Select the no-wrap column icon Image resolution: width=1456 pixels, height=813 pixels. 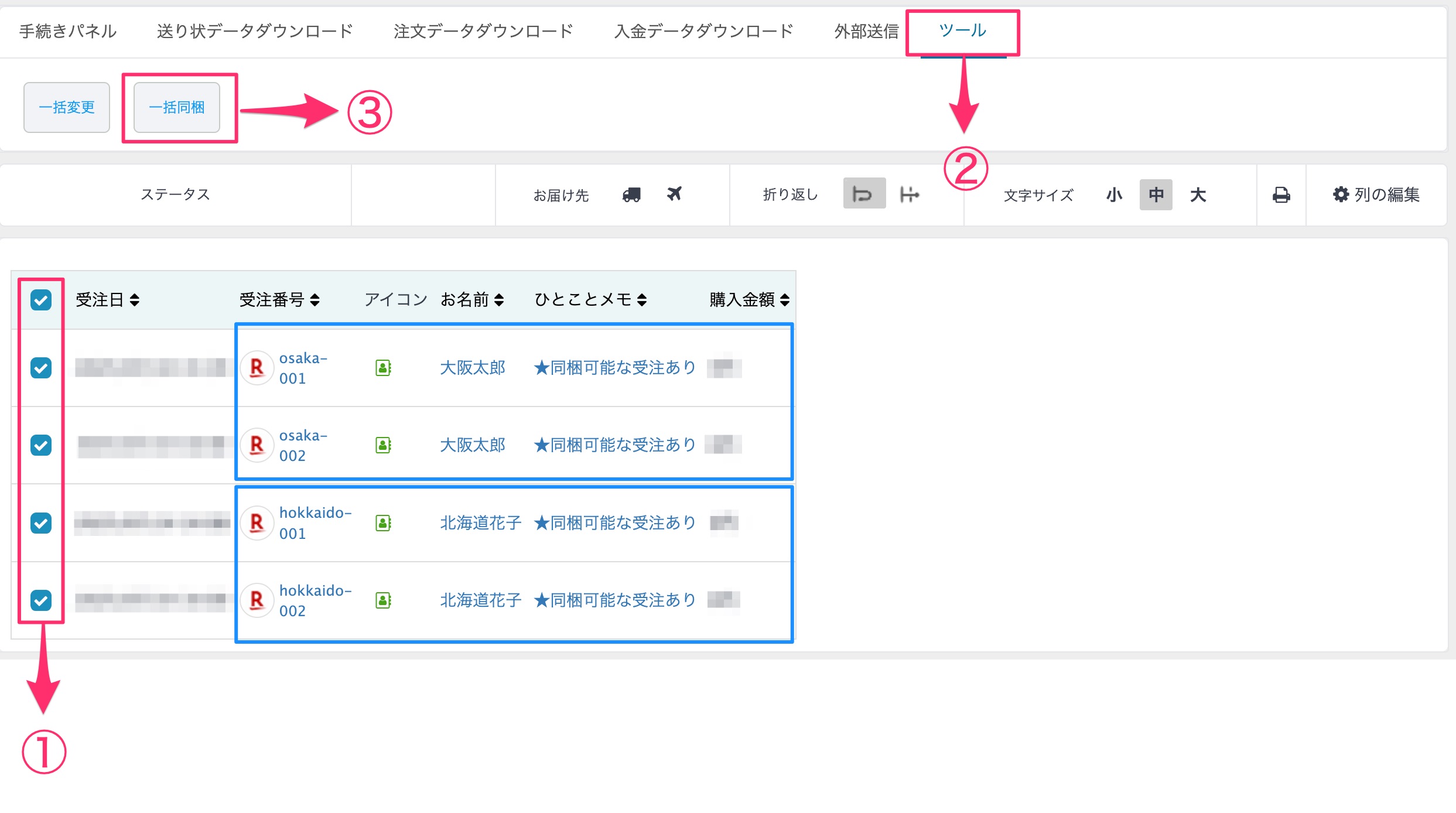(909, 194)
